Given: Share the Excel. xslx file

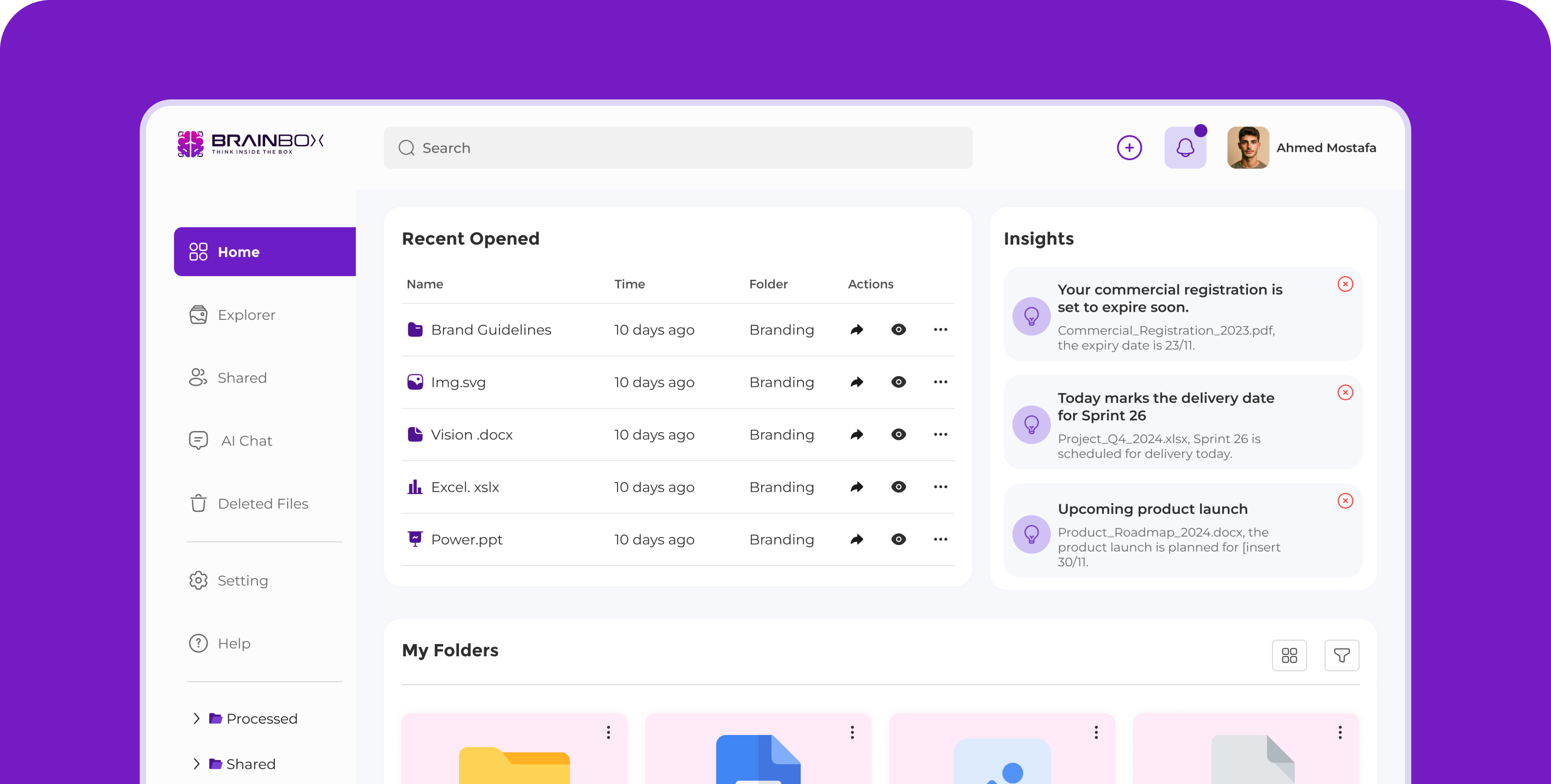Looking at the screenshot, I should coord(857,486).
